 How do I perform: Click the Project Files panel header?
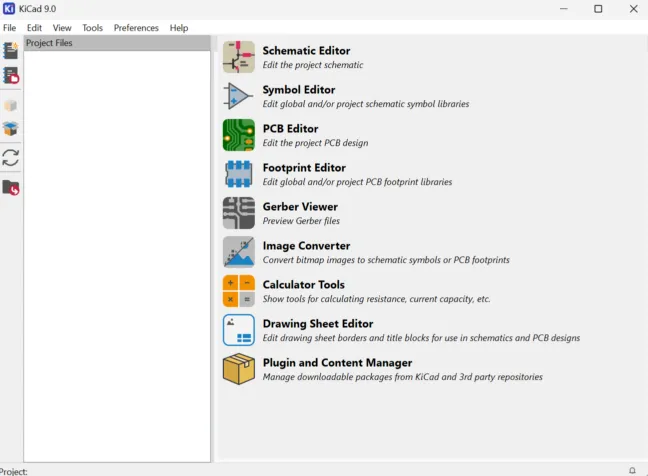(117, 43)
